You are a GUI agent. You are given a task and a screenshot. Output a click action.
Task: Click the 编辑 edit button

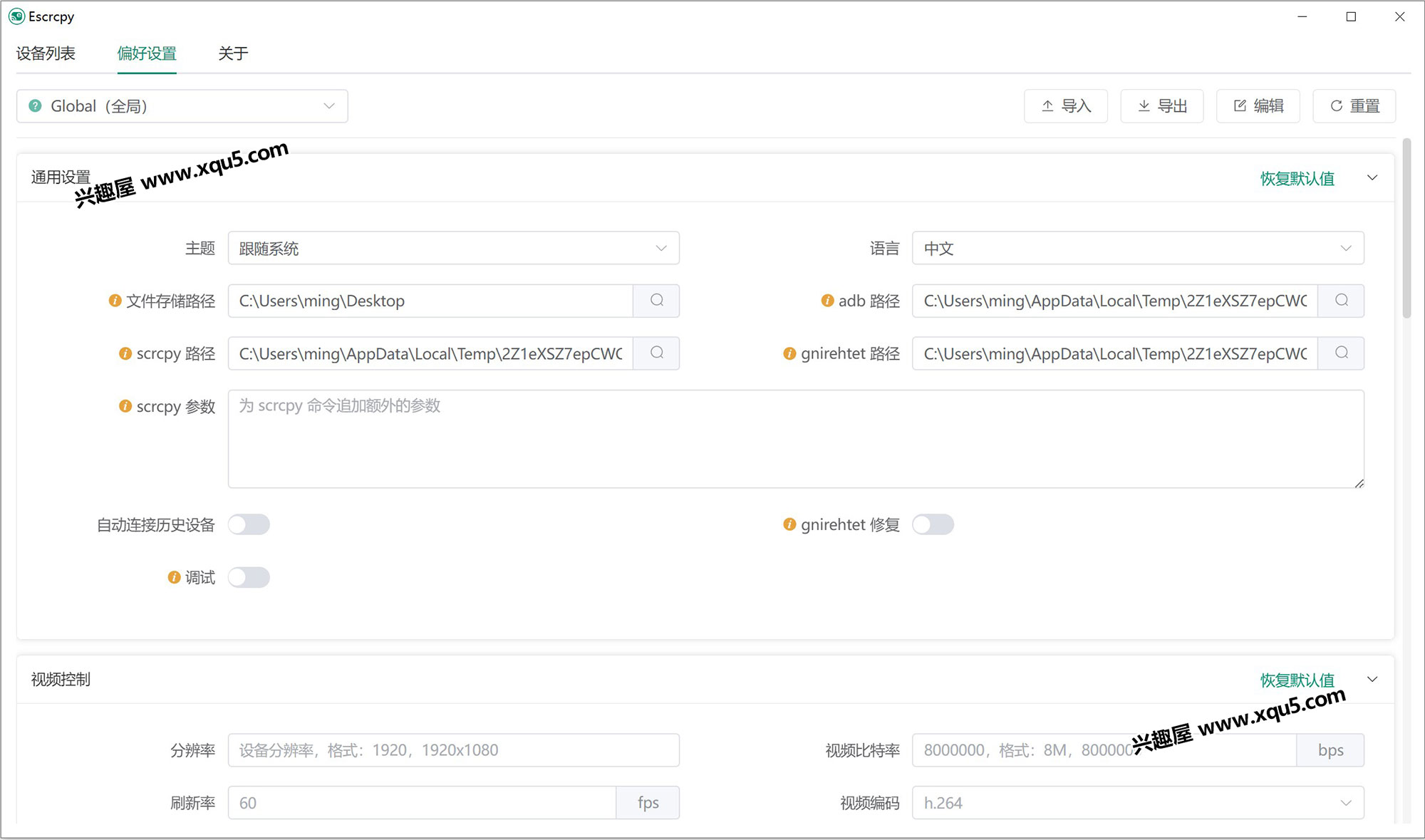(1258, 106)
